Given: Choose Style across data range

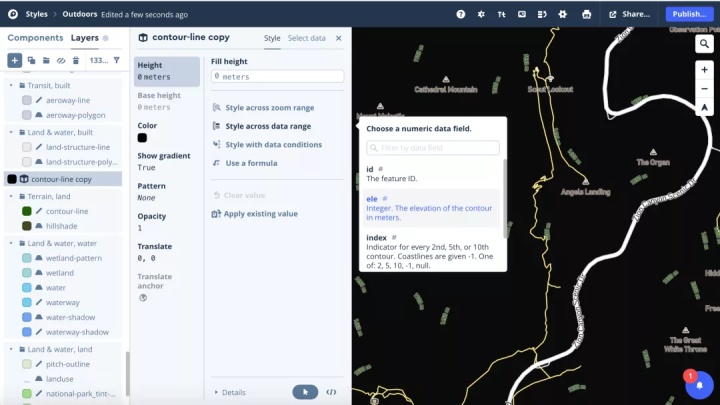Looking at the screenshot, I should pyautogui.click(x=268, y=126).
